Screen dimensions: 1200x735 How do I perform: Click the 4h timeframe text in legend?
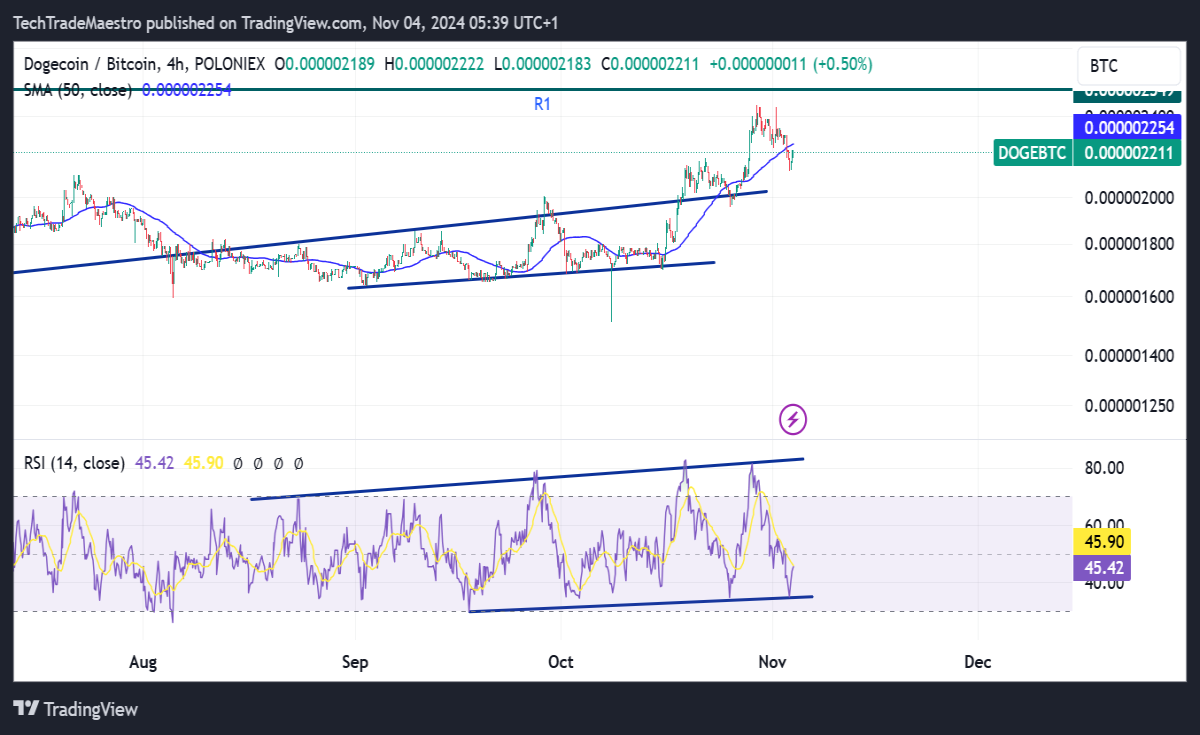[176, 64]
